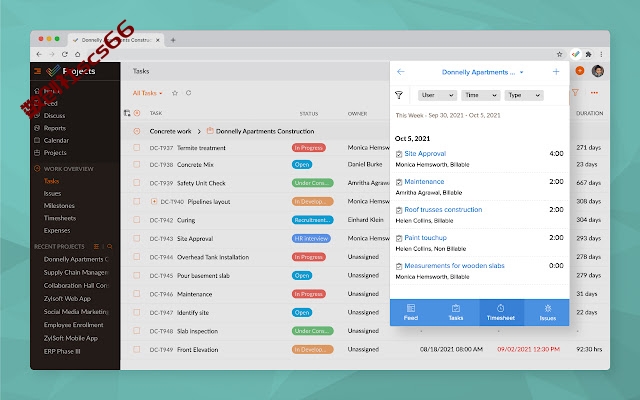Viewport: 640px width, 400px height.
Task: Click the Maintenance timesheet log icon
Action: pos(399,182)
